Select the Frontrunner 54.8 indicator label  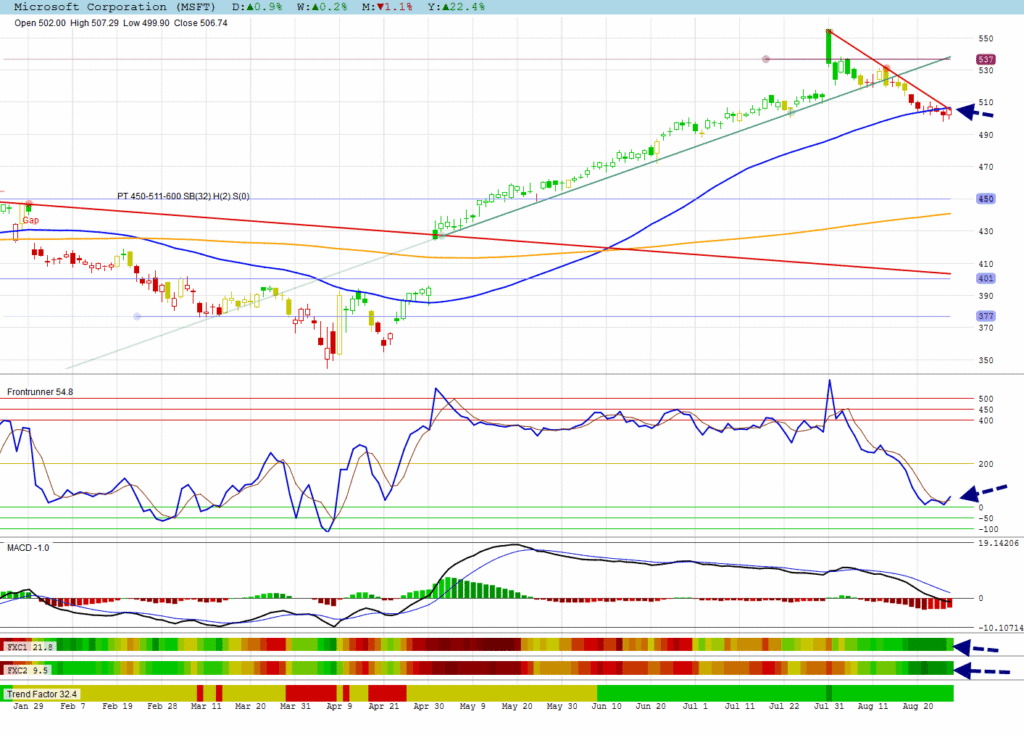[x=40, y=392]
